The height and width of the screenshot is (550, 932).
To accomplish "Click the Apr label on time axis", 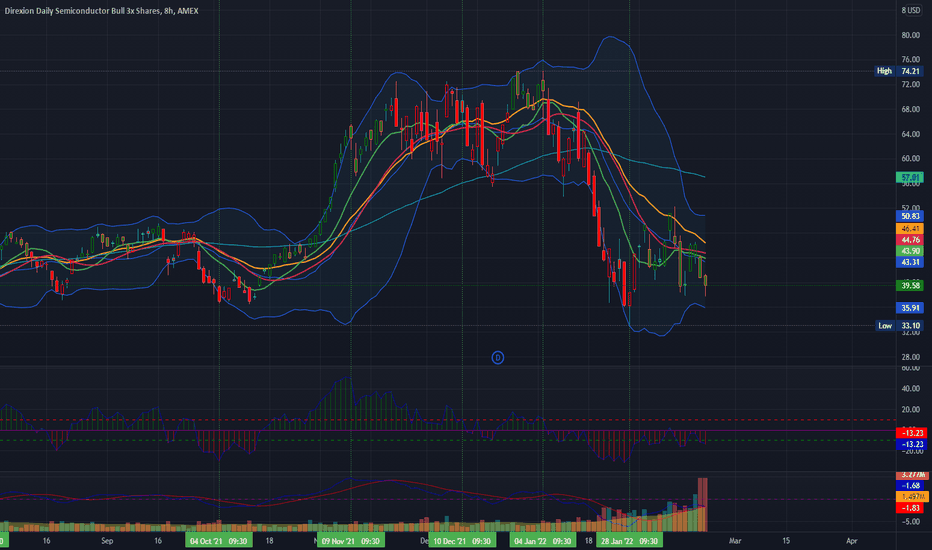I will coord(852,540).
